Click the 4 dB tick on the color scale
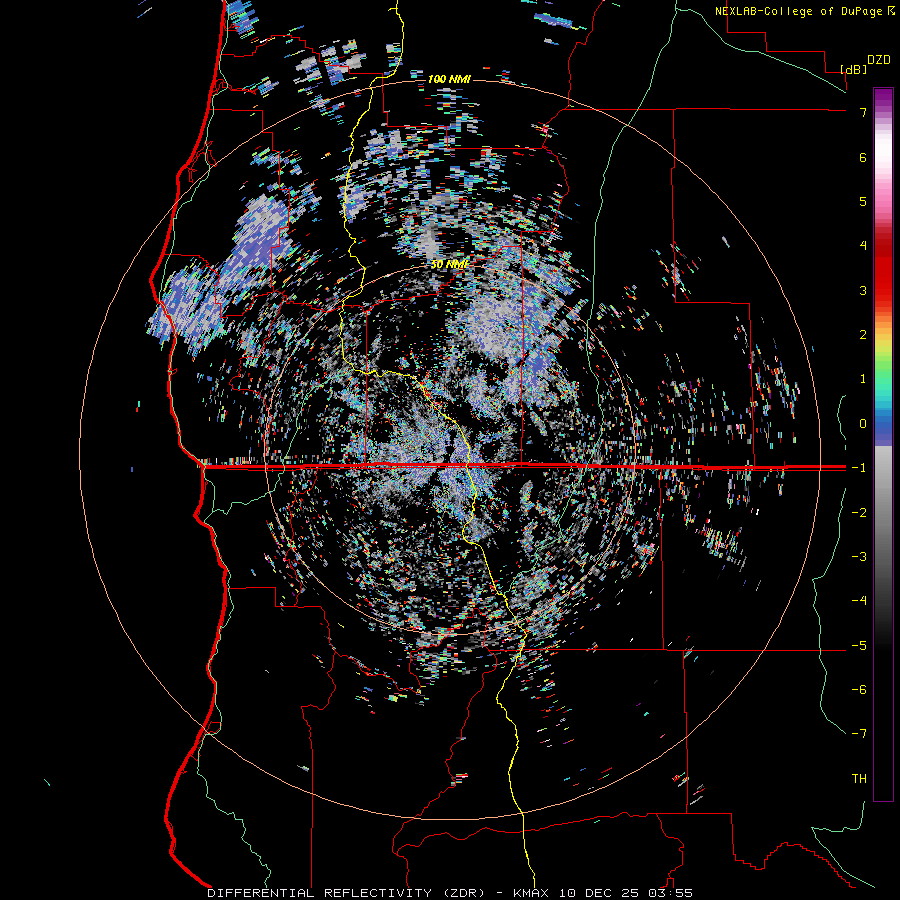 [863, 246]
